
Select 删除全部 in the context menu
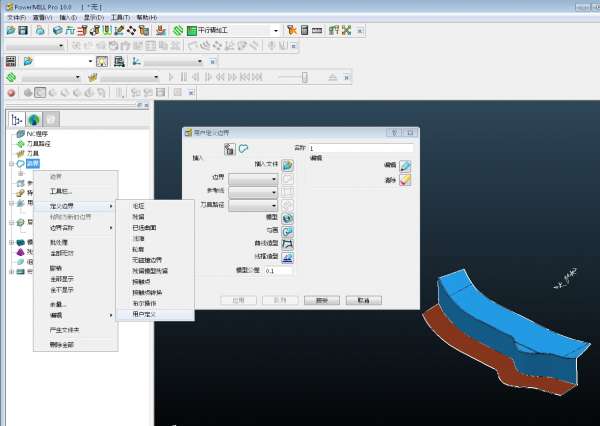pos(76,345)
